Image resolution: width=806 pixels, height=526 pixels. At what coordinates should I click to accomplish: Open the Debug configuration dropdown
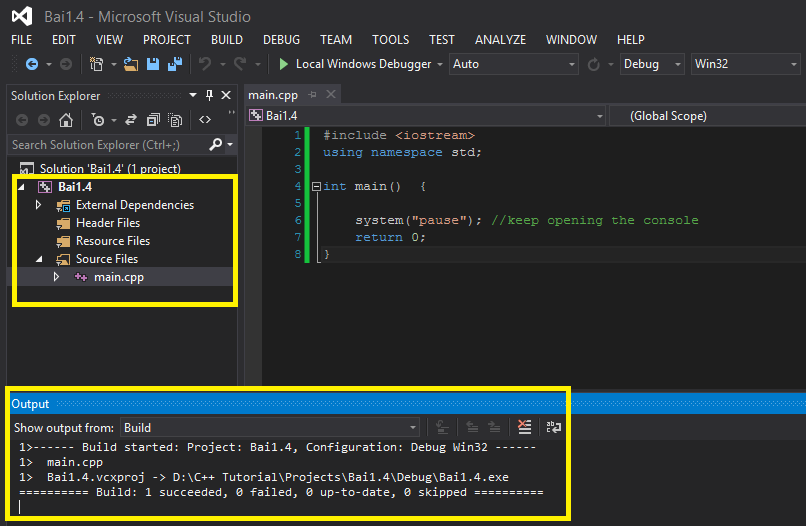[x=652, y=64]
